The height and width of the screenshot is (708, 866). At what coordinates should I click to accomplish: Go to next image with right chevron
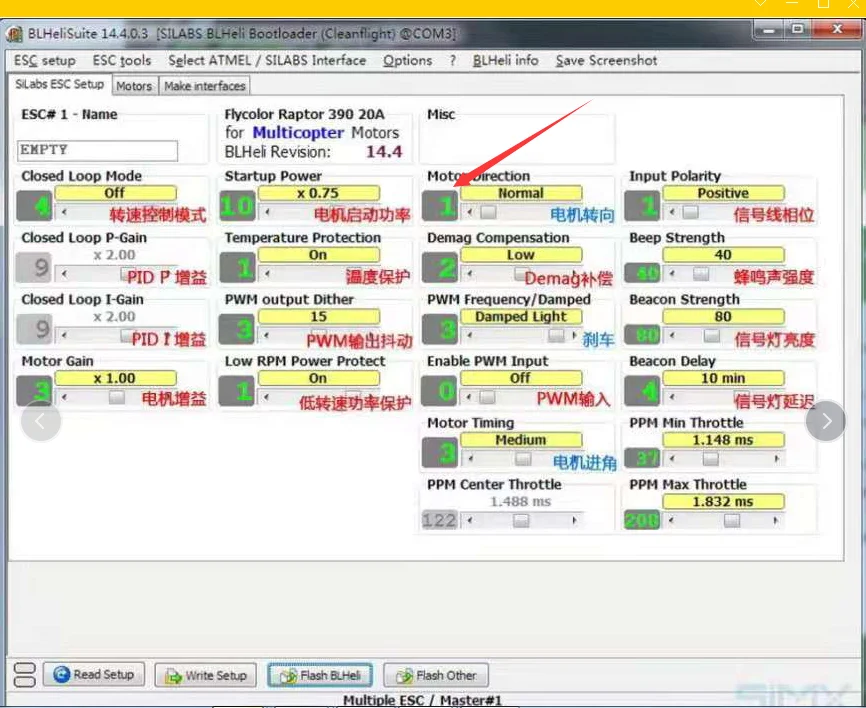(x=826, y=421)
